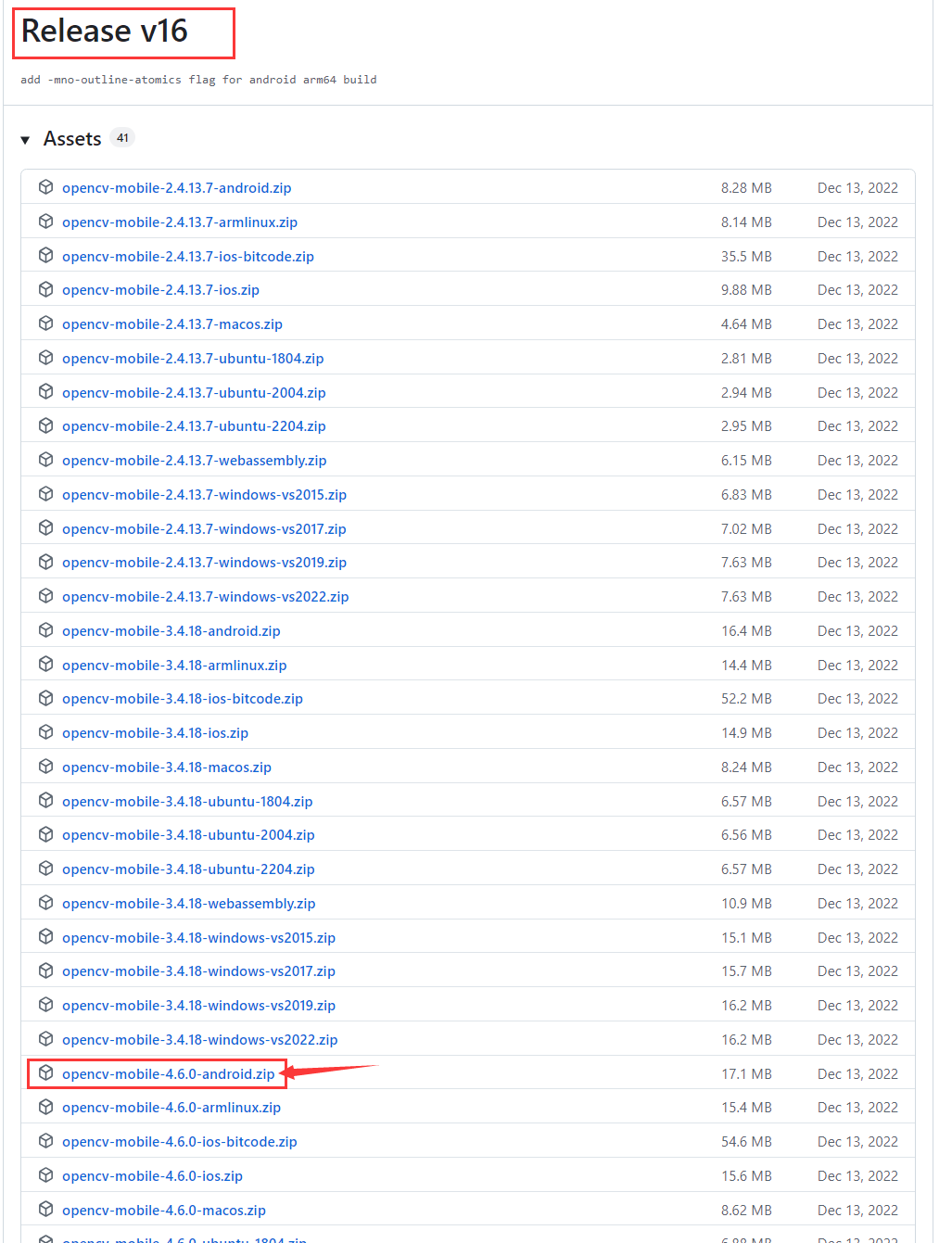Screen dimensions: 952x1243
Task: Collapse the Assets section triangle
Action: [x=25, y=140]
